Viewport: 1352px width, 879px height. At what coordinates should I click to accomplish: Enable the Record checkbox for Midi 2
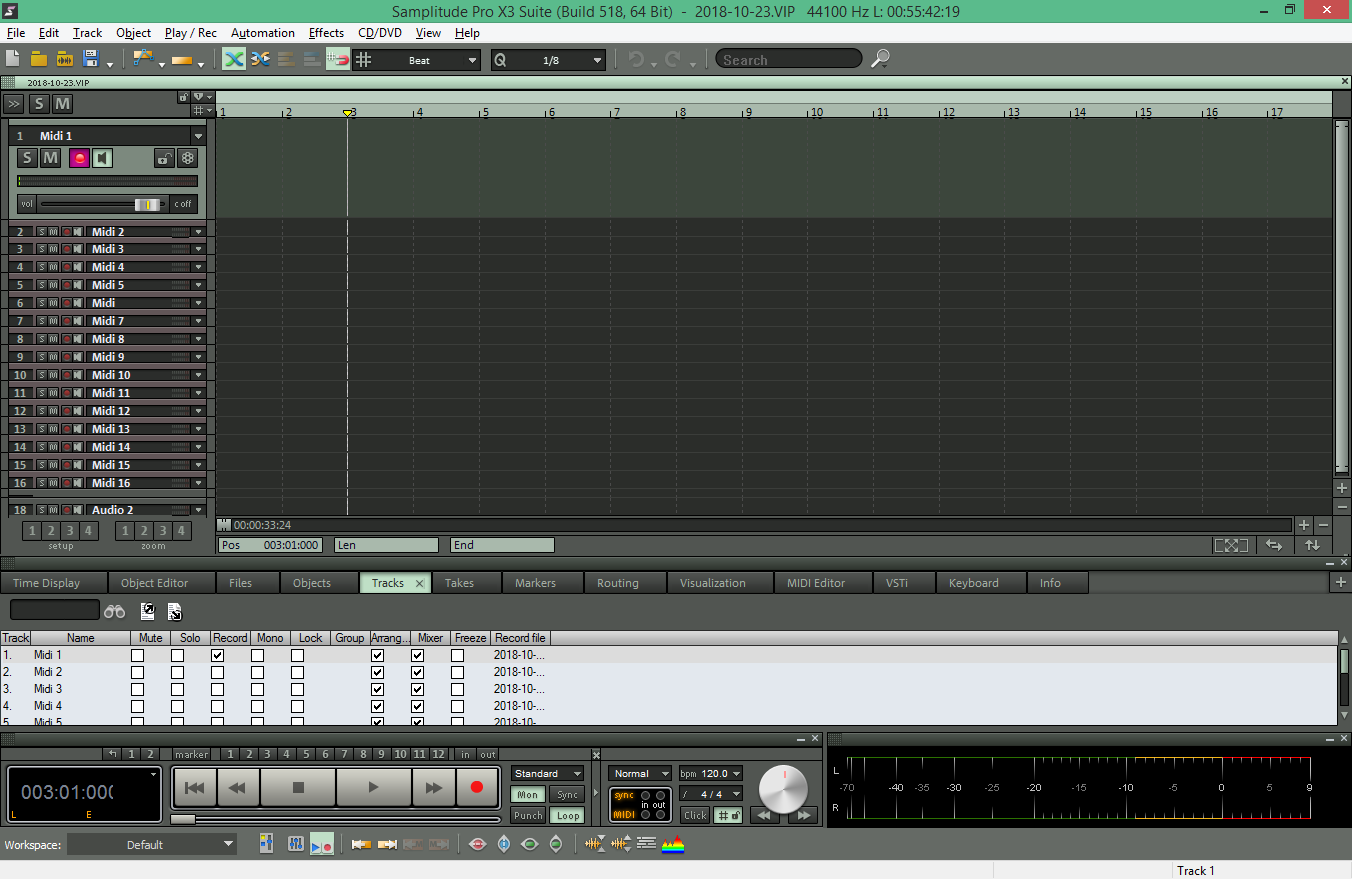[217, 672]
